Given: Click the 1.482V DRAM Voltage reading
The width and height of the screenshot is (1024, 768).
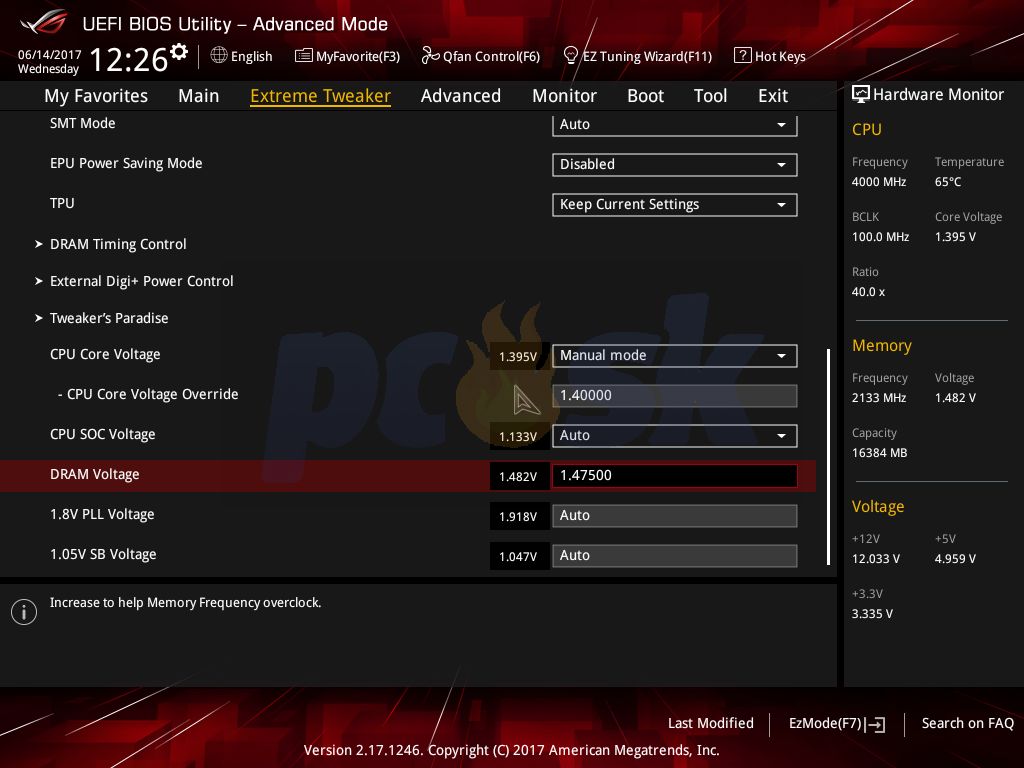Looking at the screenshot, I should (518, 477).
